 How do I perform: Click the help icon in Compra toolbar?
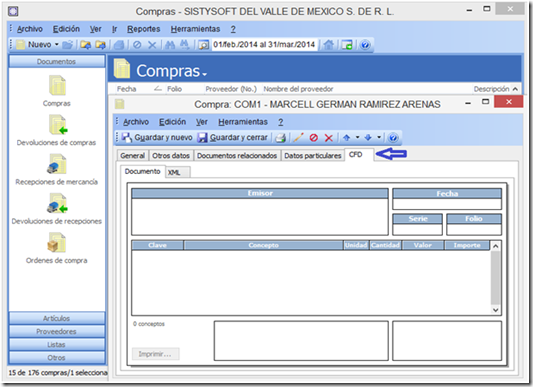[x=393, y=138]
